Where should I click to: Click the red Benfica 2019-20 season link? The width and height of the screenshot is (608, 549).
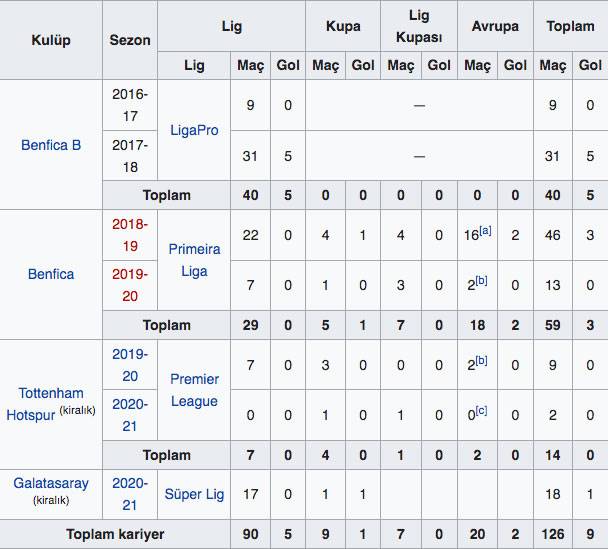coord(130,285)
